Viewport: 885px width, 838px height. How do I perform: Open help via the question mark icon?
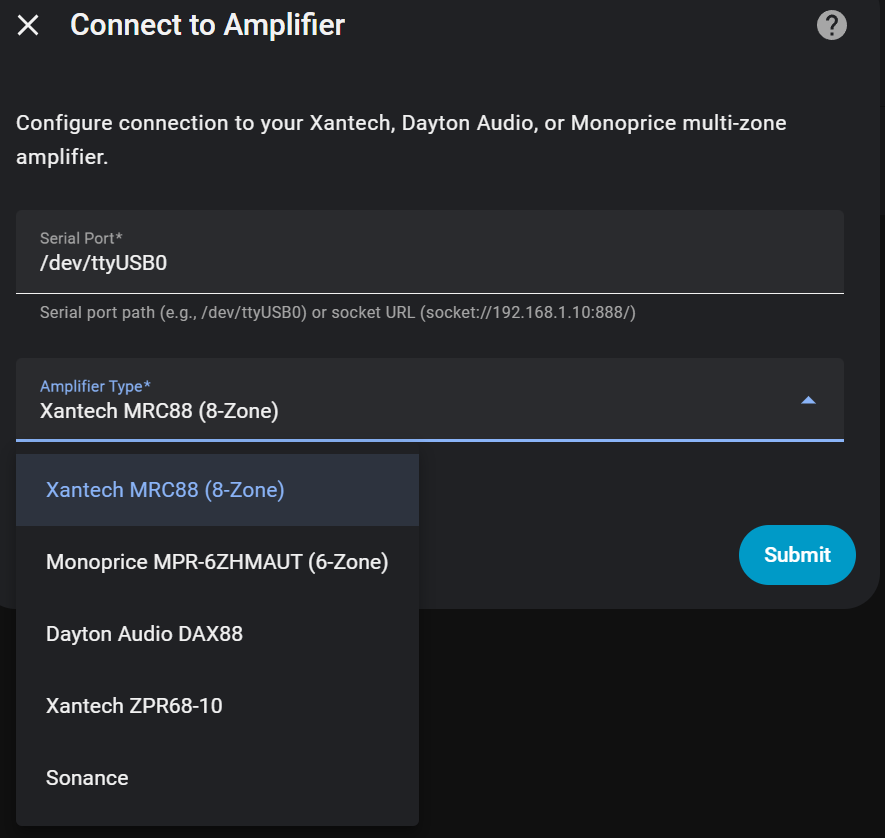[832, 26]
